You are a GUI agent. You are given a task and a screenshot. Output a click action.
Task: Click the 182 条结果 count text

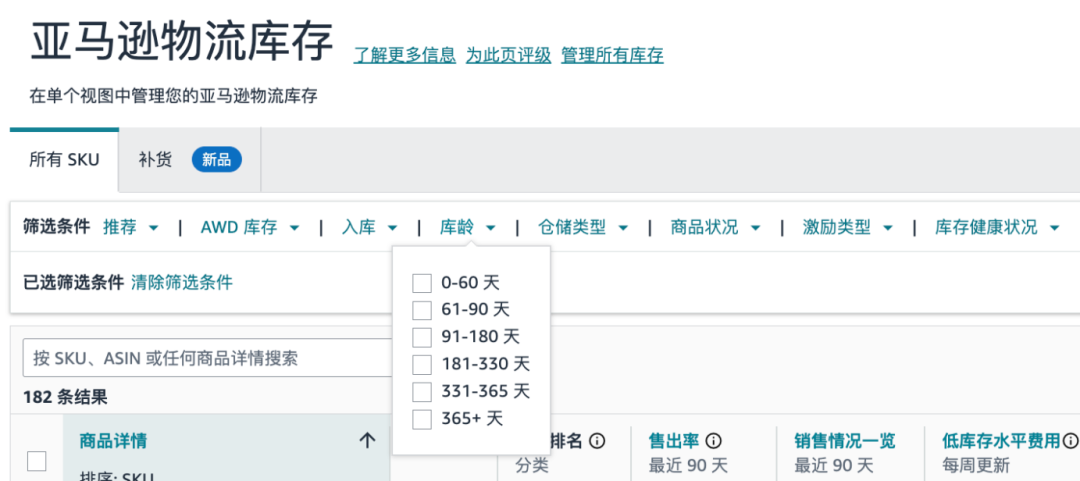65,397
